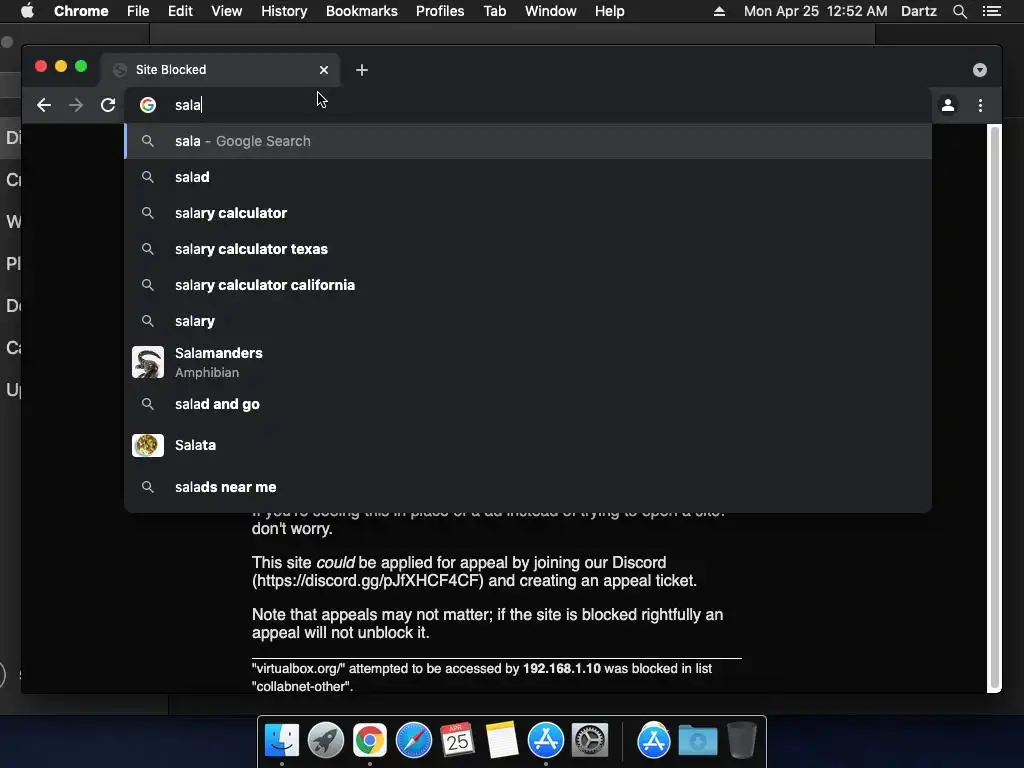The width and height of the screenshot is (1024, 768).
Task: Click the search icon beside 'salads near me'
Action: coord(148,487)
